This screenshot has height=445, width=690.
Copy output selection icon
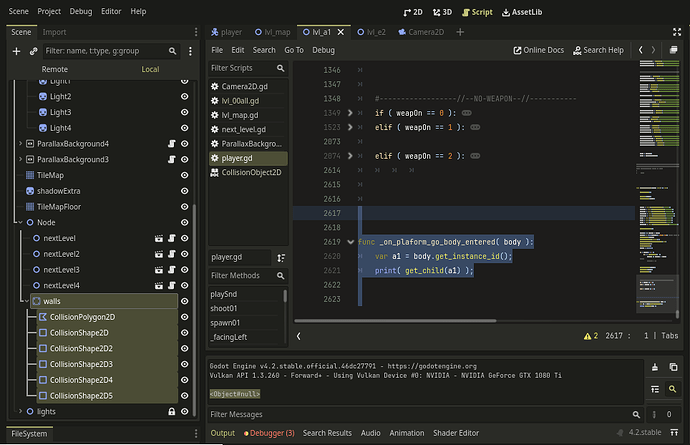[x=673, y=367]
